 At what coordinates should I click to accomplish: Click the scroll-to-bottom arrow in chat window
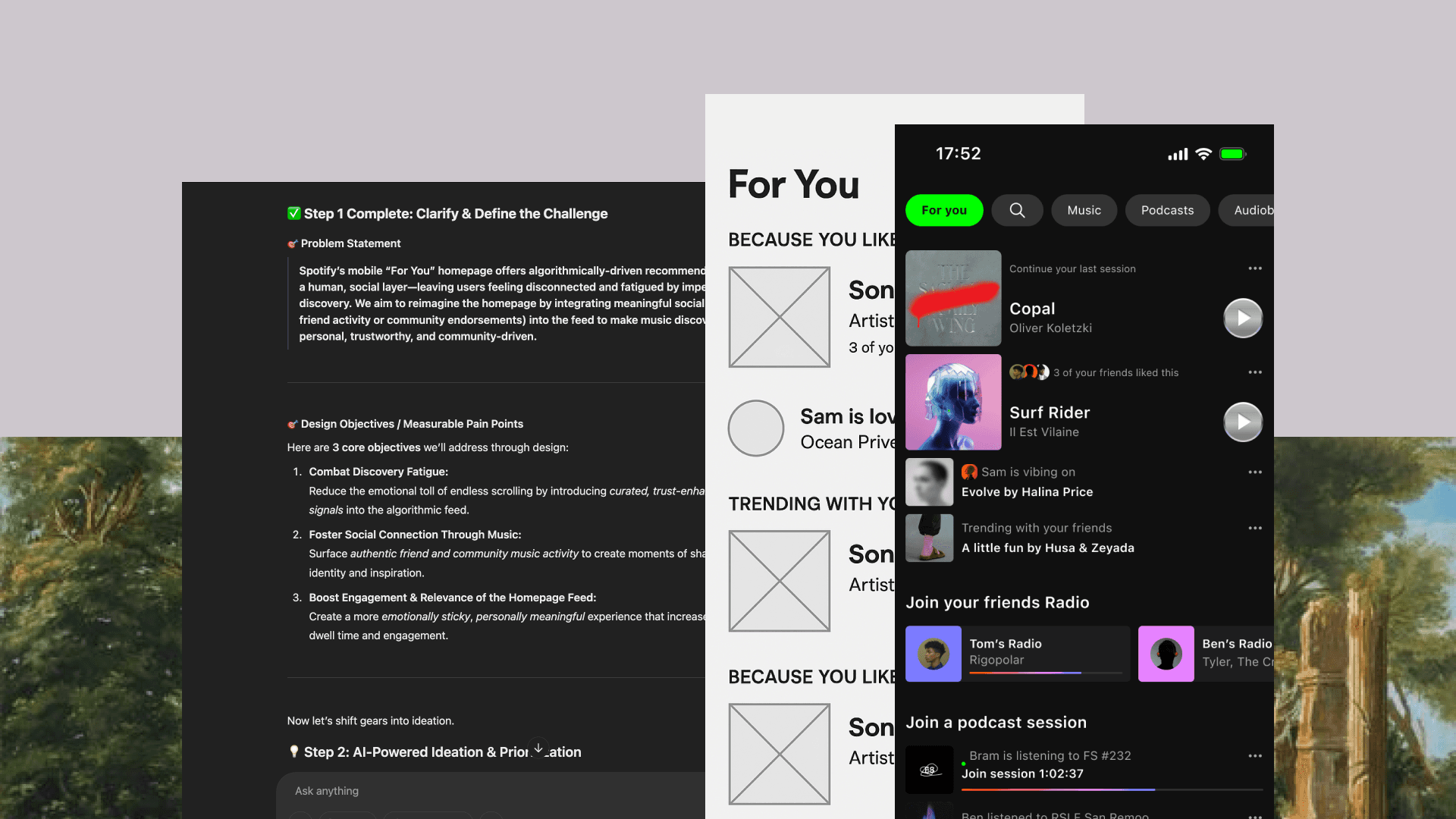pos(538,748)
